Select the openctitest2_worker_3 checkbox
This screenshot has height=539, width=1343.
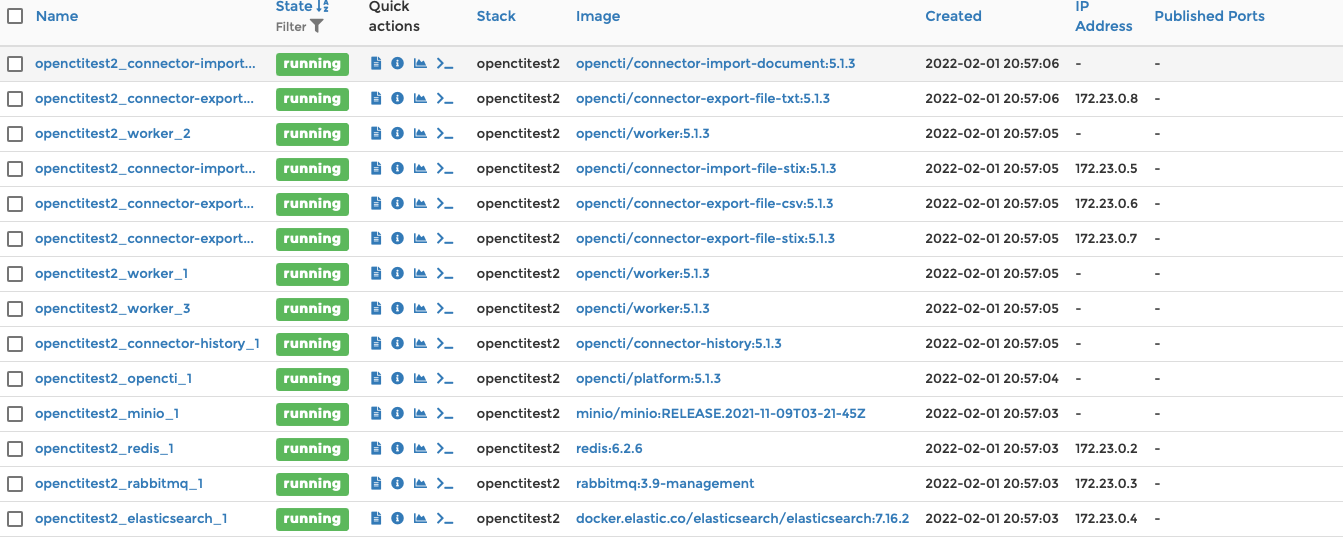coord(15,308)
